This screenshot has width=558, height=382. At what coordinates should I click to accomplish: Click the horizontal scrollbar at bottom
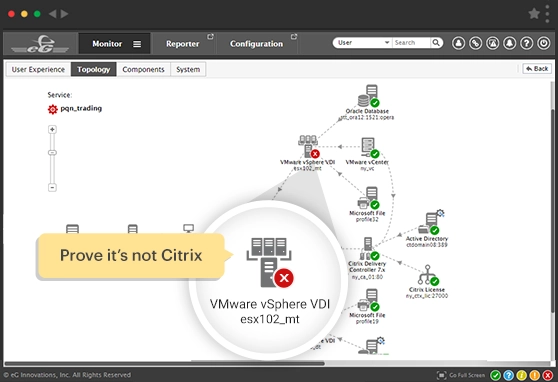pos(164,363)
